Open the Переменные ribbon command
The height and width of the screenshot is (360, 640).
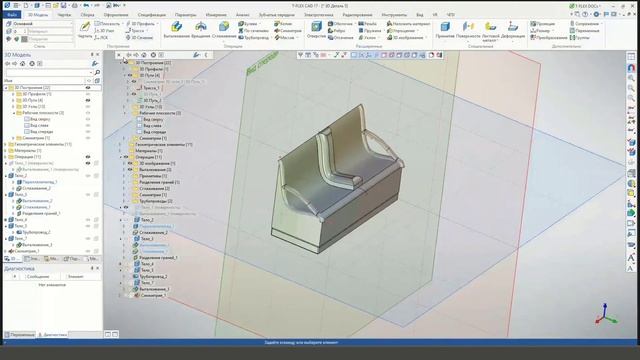[584, 31]
